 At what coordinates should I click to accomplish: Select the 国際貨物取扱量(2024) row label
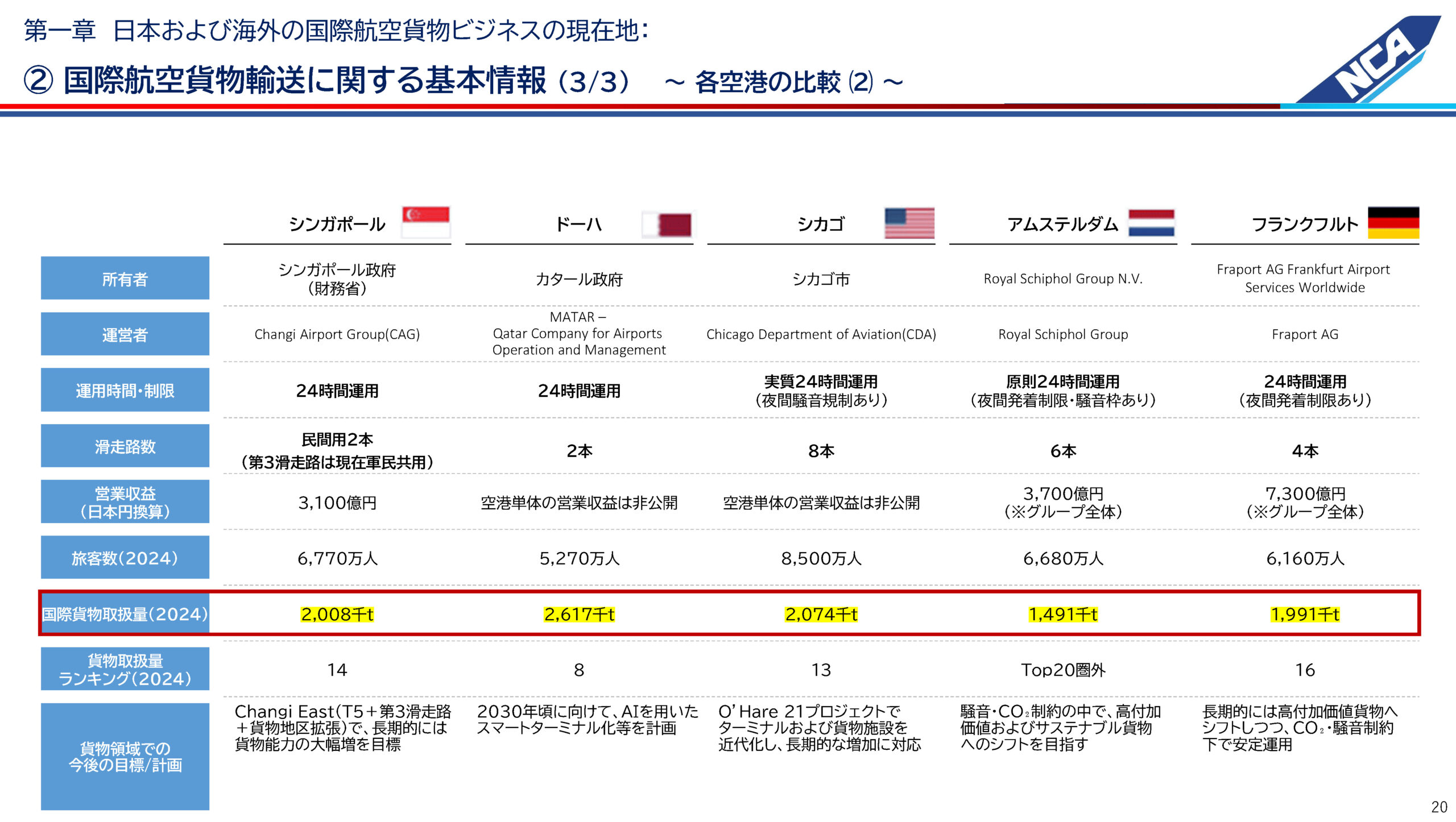pyautogui.click(x=125, y=614)
